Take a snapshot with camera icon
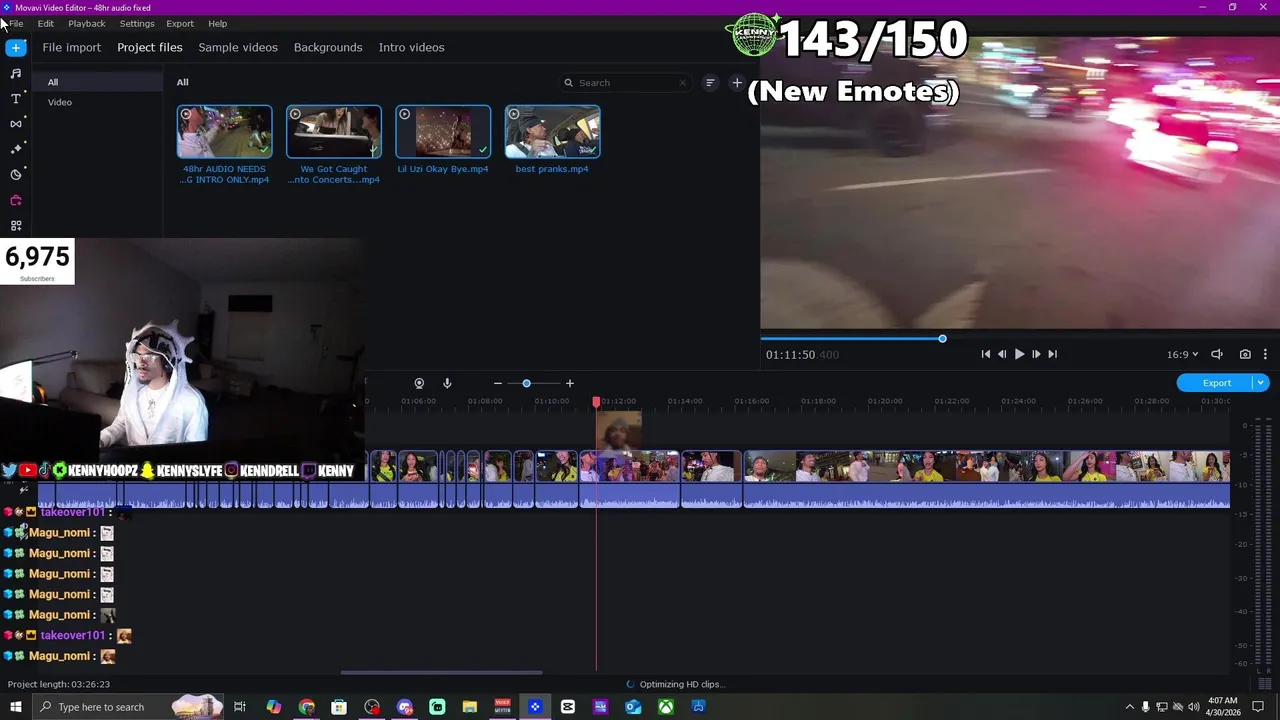The image size is (1280, 720). tap(1245, 354)
